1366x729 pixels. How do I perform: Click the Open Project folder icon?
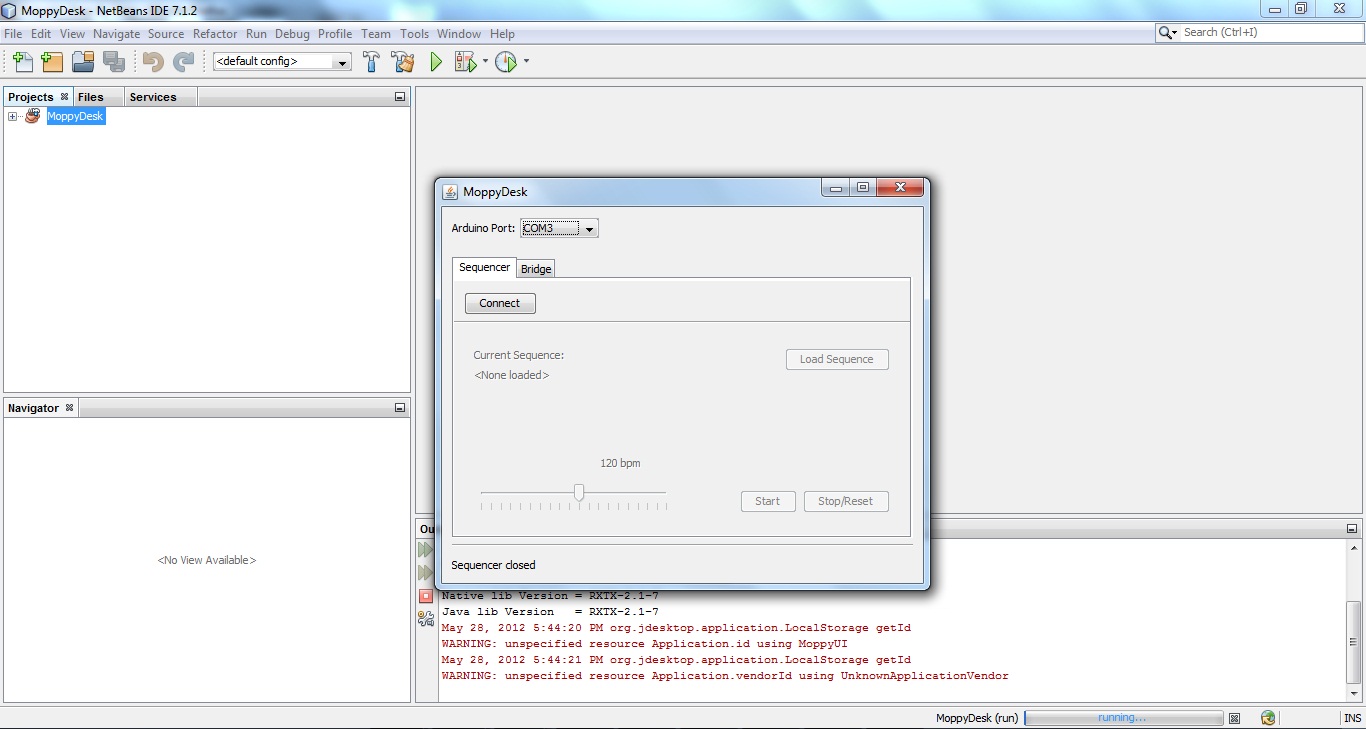click(83, 62)
